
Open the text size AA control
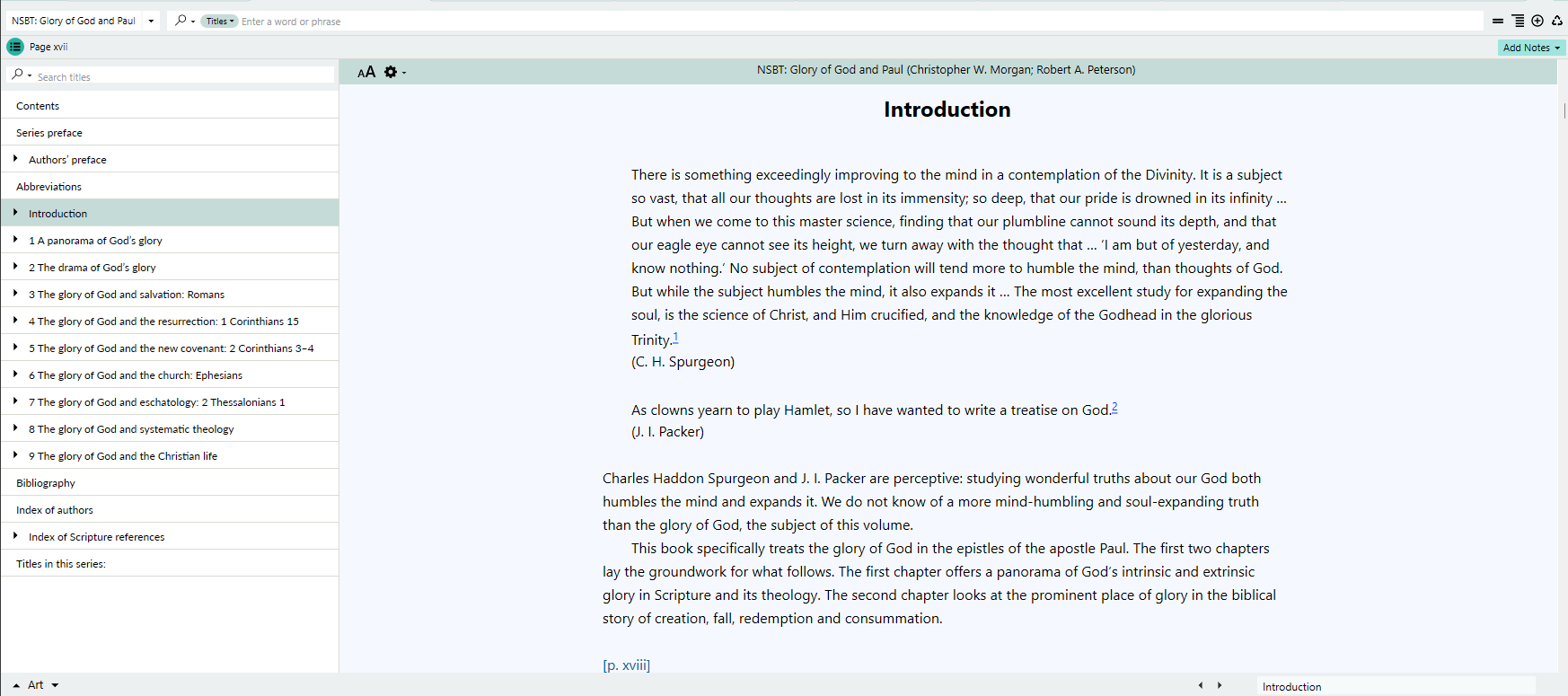pyautogui.click(x=366, y=72)
